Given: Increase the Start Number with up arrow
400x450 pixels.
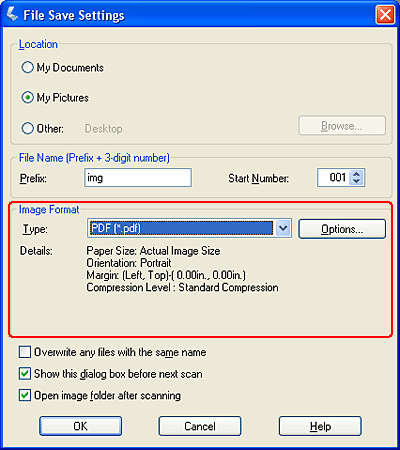Looking at the screenshot, I should pyautogui.click(x=356, y=174).
